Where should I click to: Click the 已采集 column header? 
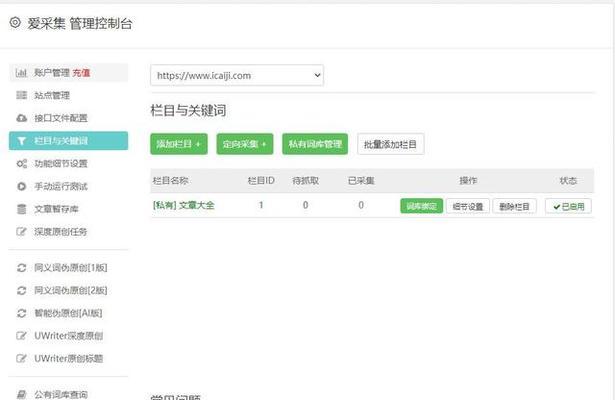tap(361, 181)
